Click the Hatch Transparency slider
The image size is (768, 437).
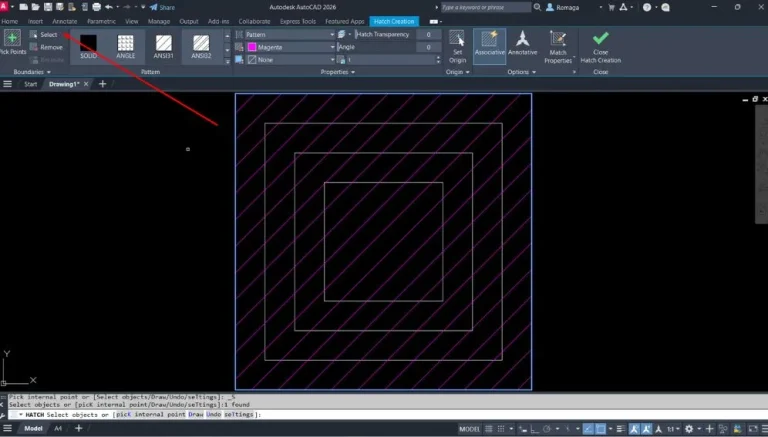[384, 35]
